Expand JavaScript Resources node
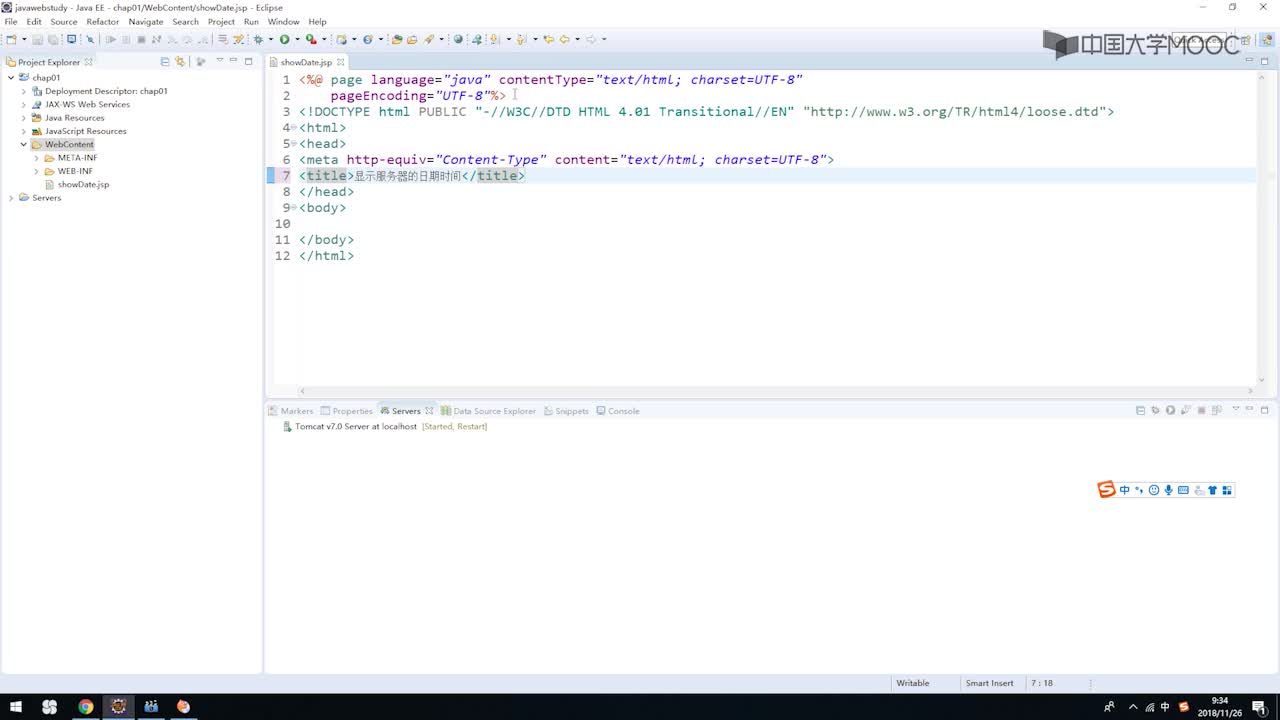1280x720 pixels. point(23,131)
